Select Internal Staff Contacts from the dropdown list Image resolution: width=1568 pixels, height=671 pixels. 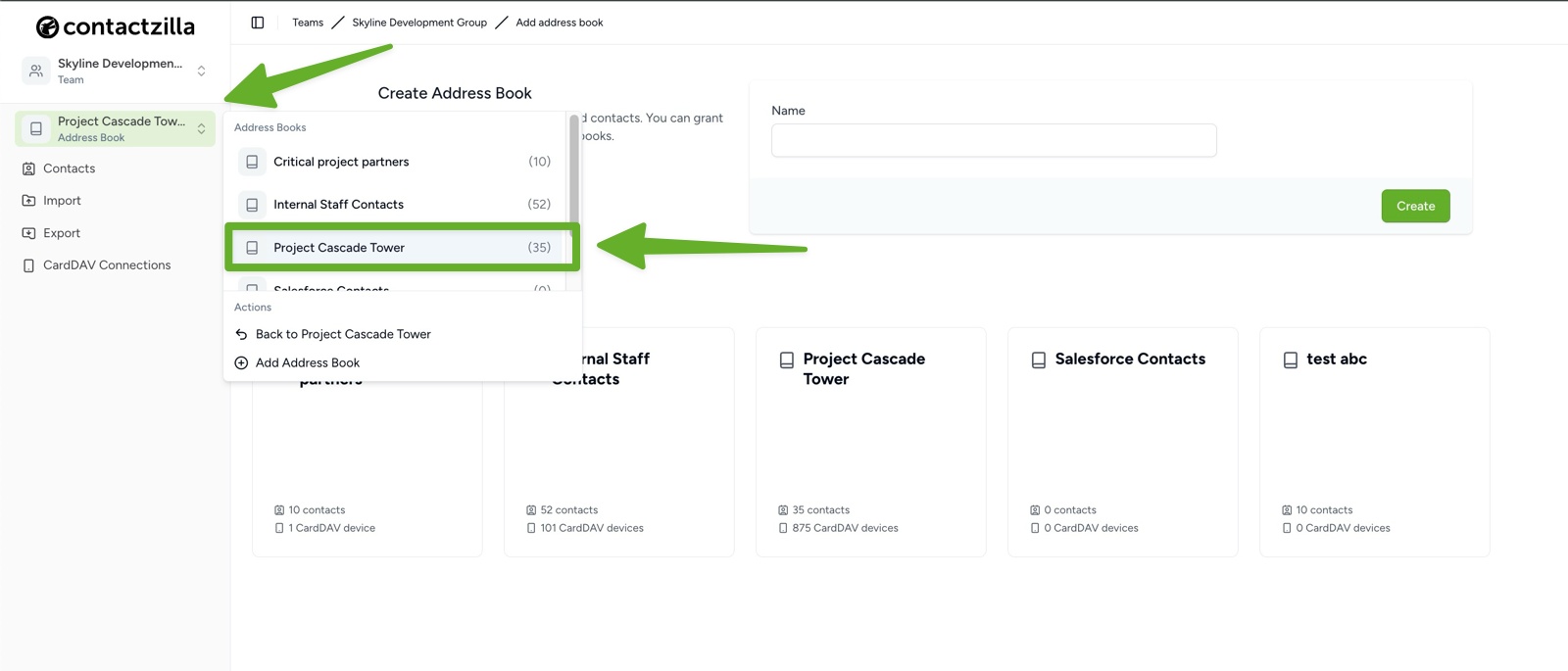click(338, 204)
